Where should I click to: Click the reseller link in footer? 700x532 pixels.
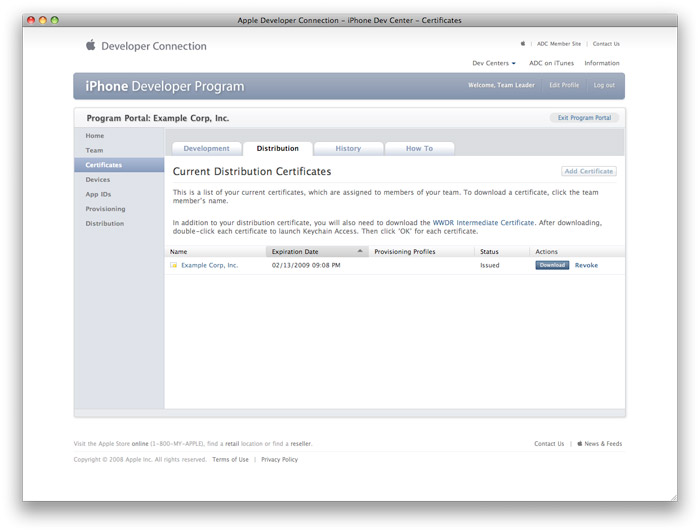point(301,444)
